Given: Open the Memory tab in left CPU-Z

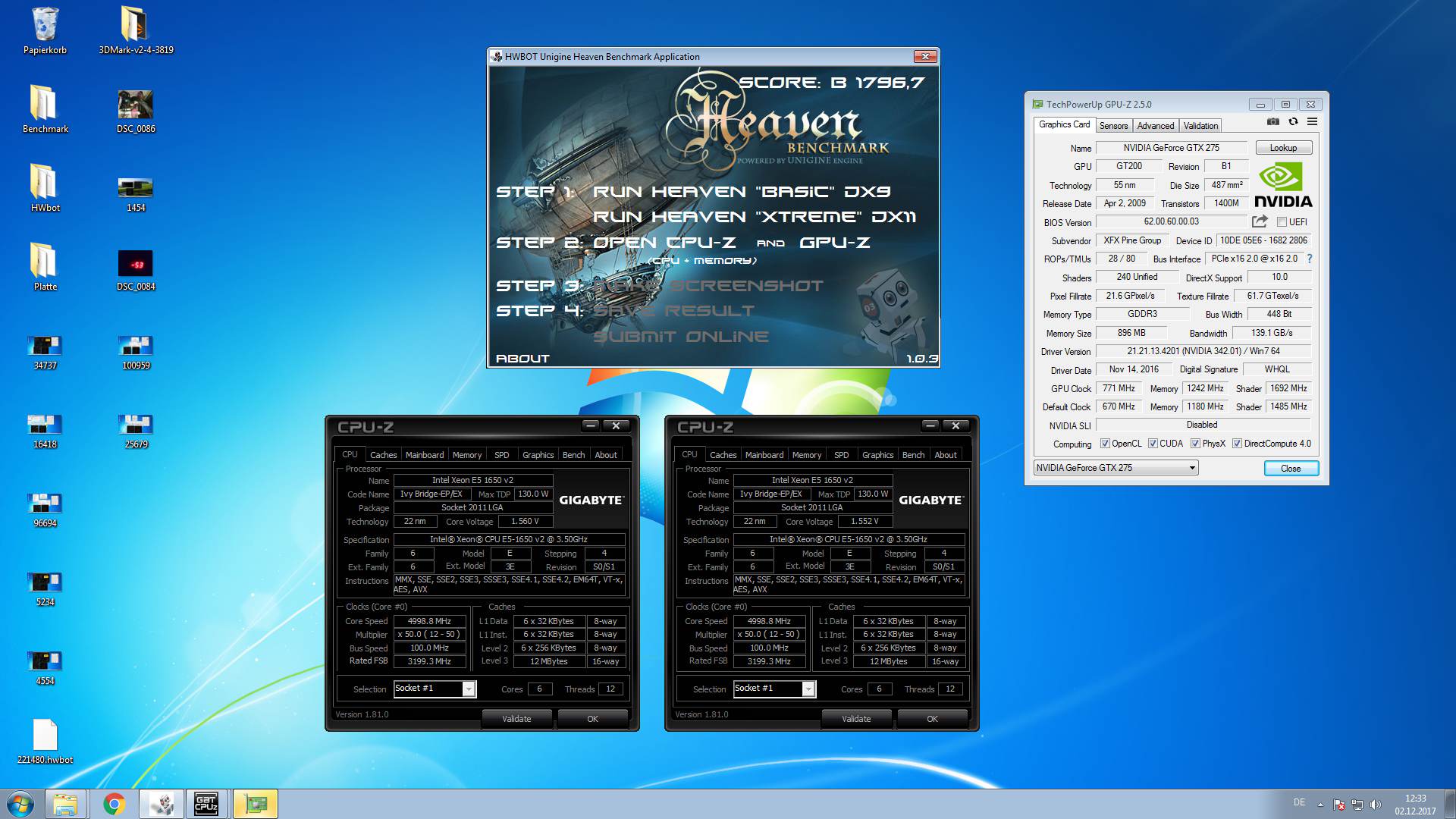Looking at the screenshot, I should (x=466, y=455).
